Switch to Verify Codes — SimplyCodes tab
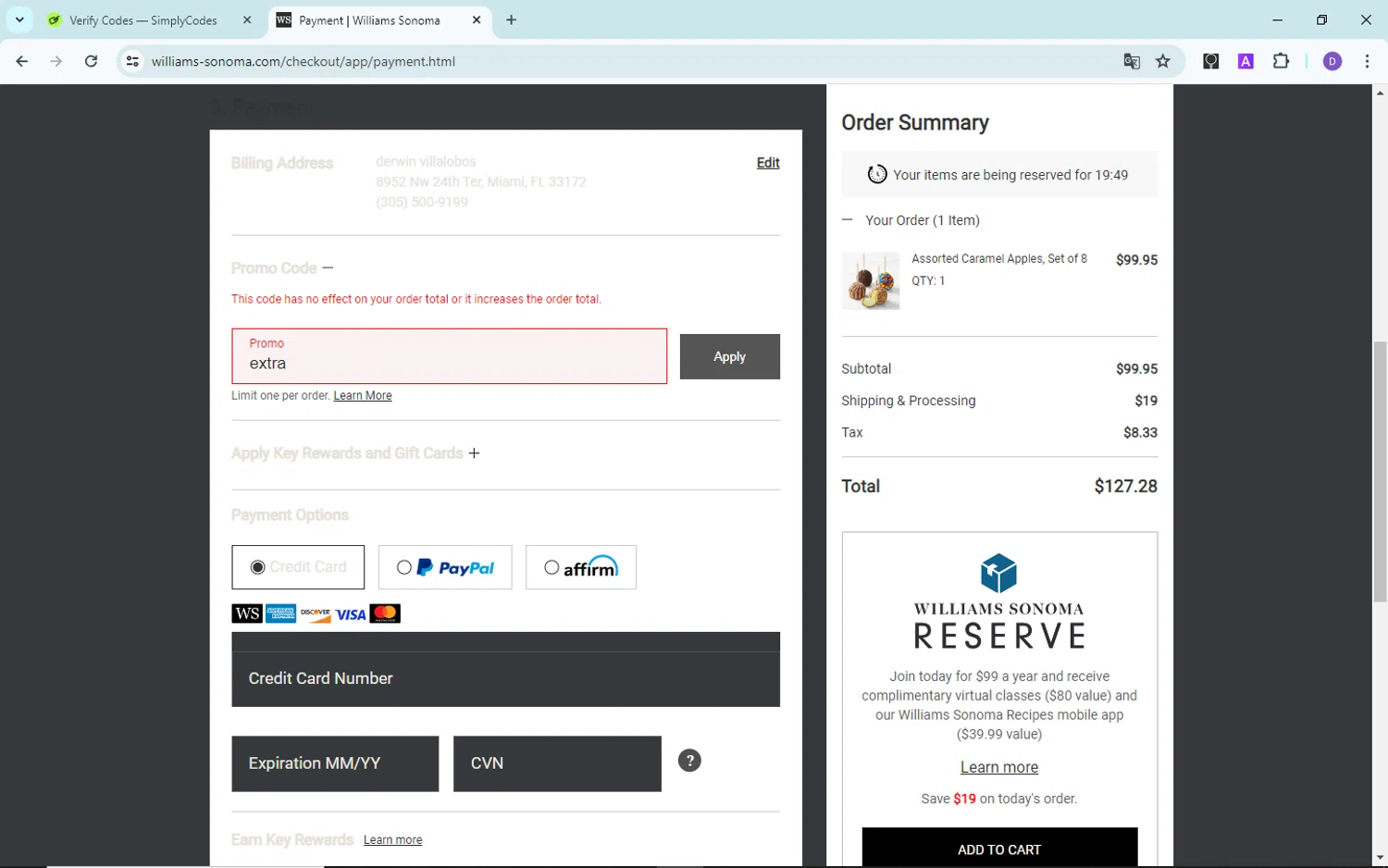1388x868 pixels. (143, 19)
